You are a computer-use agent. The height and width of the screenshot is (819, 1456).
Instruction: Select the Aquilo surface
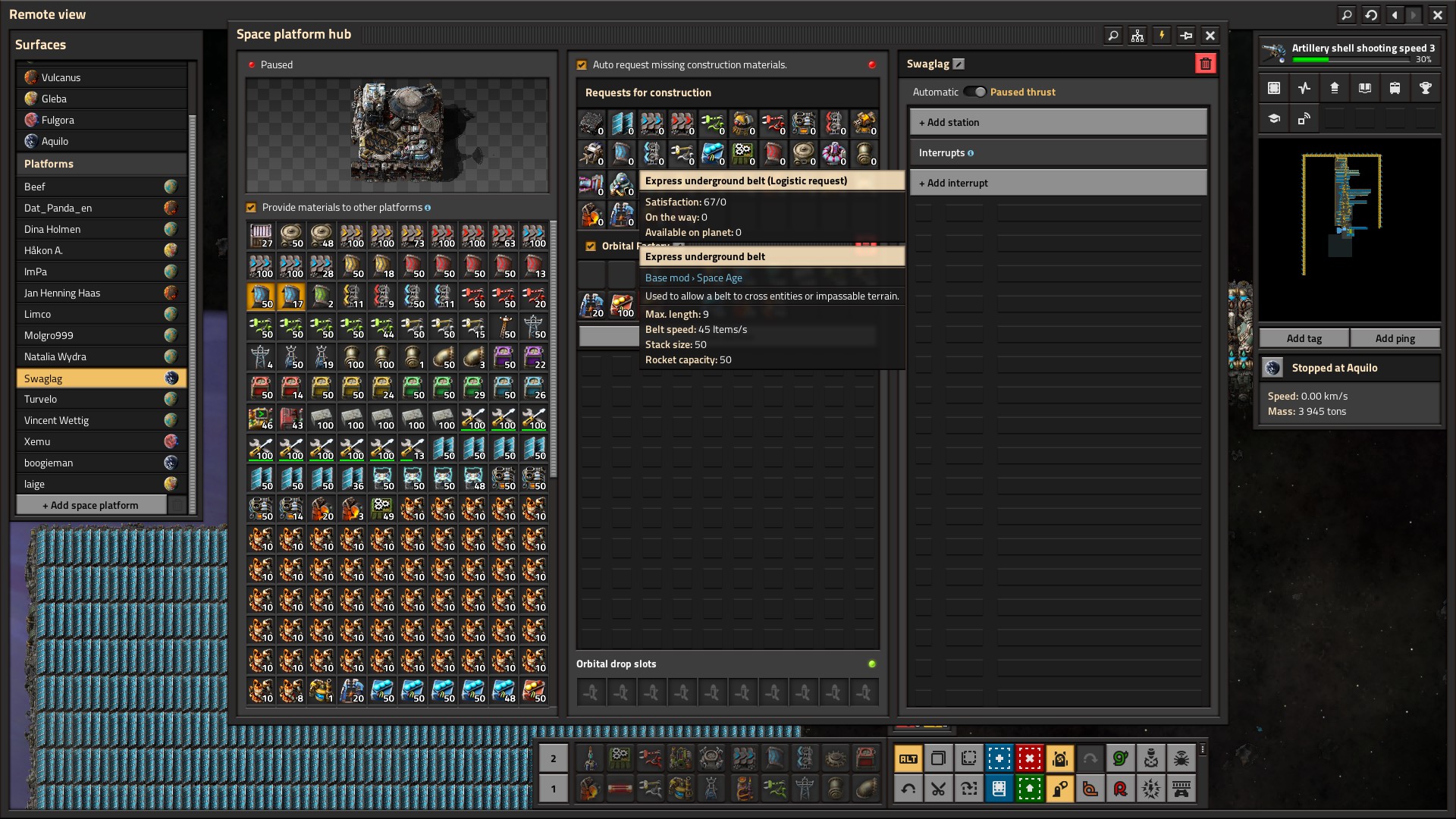tap(102, 141)
